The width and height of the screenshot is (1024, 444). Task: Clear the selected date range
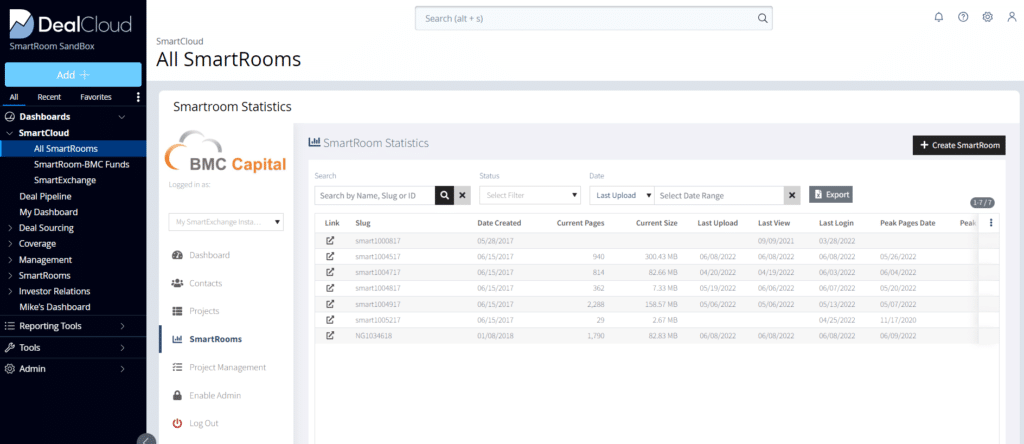tap(792, 195)
